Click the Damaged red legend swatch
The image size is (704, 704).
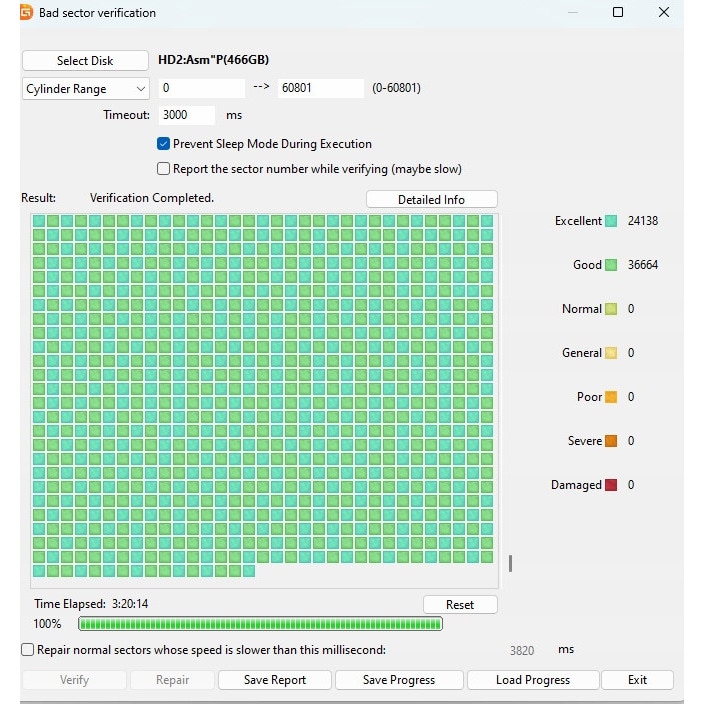(x=610, y=485)
